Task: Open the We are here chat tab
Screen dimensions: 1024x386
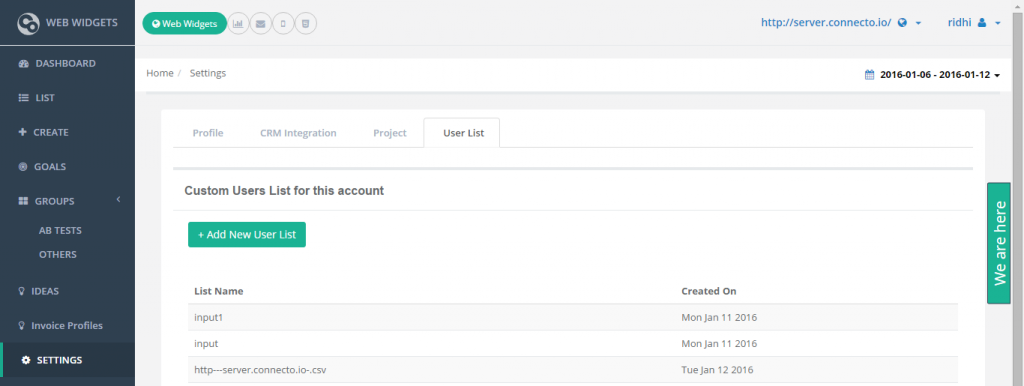Action: pyautogui.click(x=999, y=243)
